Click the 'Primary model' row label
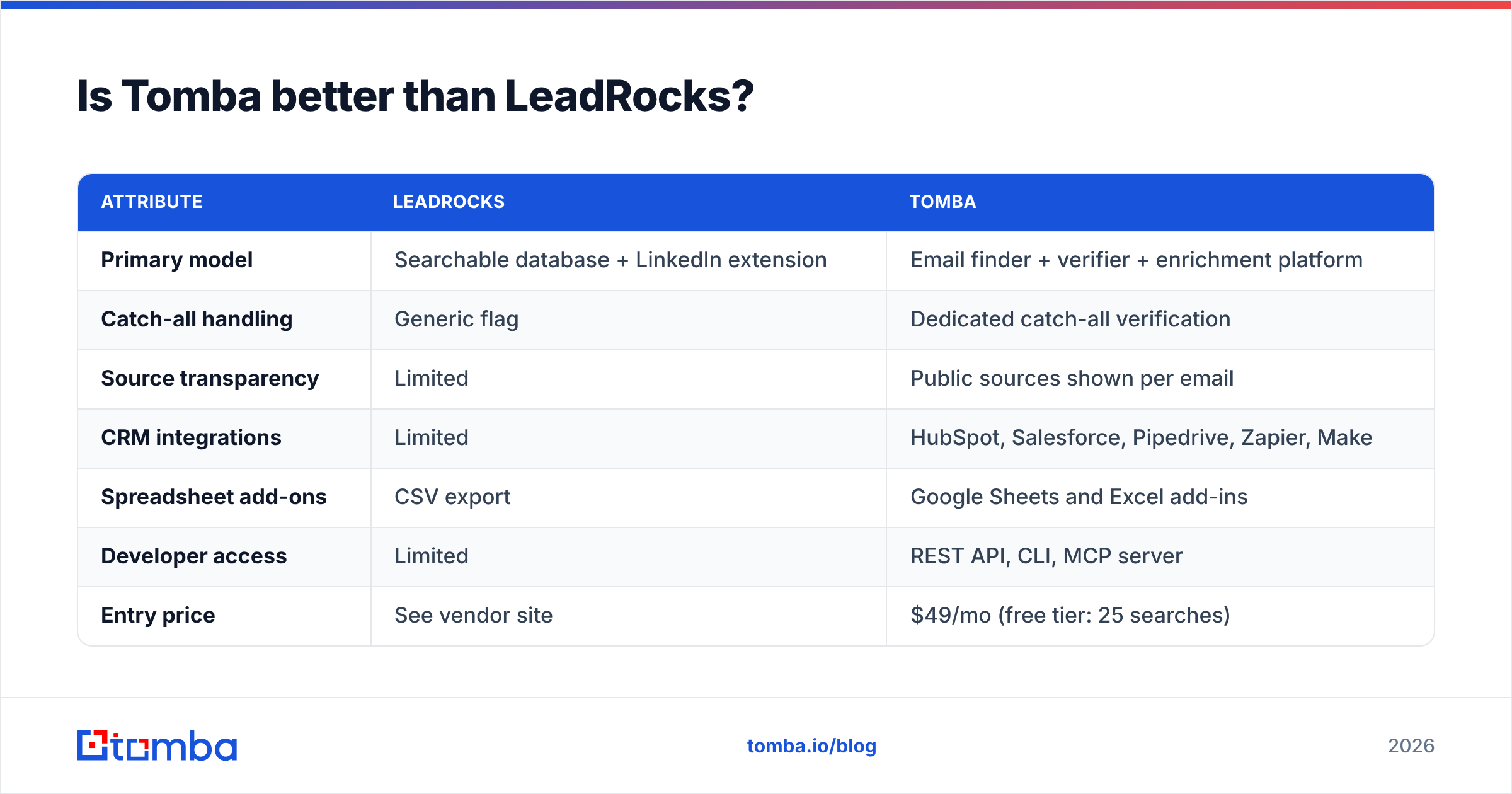Viewport: 1512px width, 794px height. 177,260
